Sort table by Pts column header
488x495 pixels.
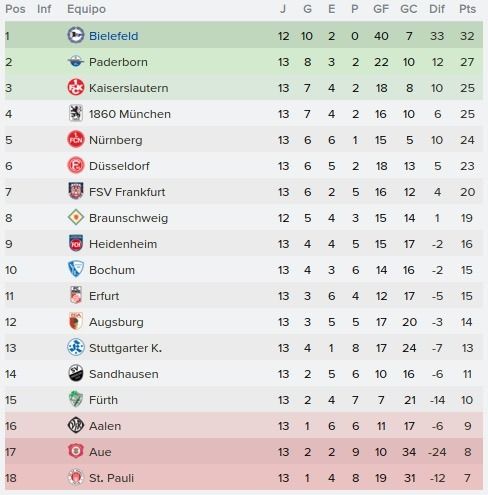coord(467,9)
